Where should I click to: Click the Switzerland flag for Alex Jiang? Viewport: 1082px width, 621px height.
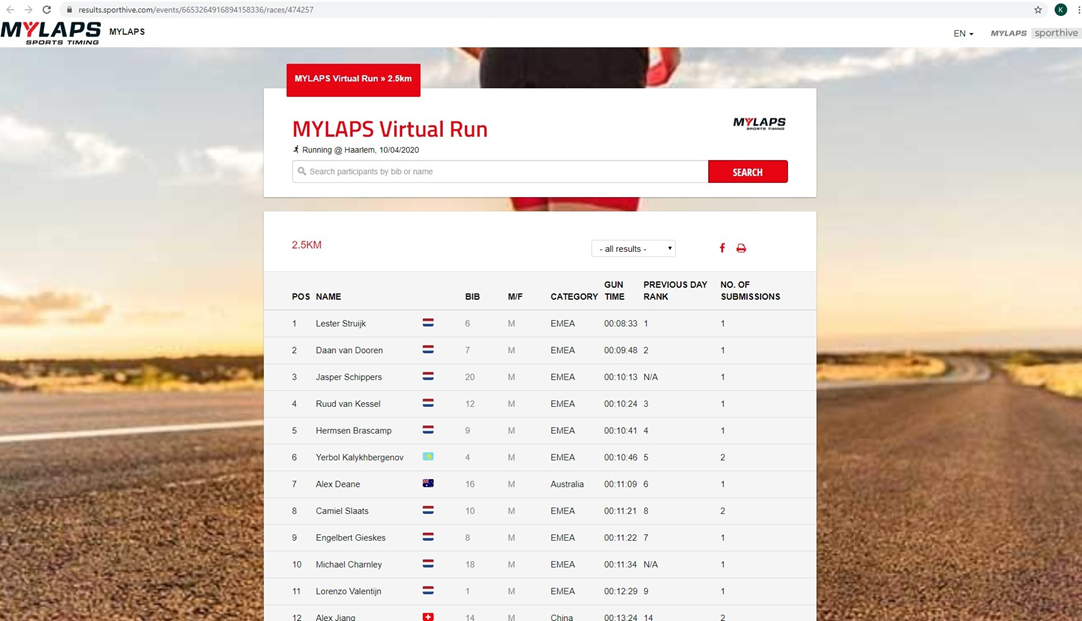coord(428,617)
